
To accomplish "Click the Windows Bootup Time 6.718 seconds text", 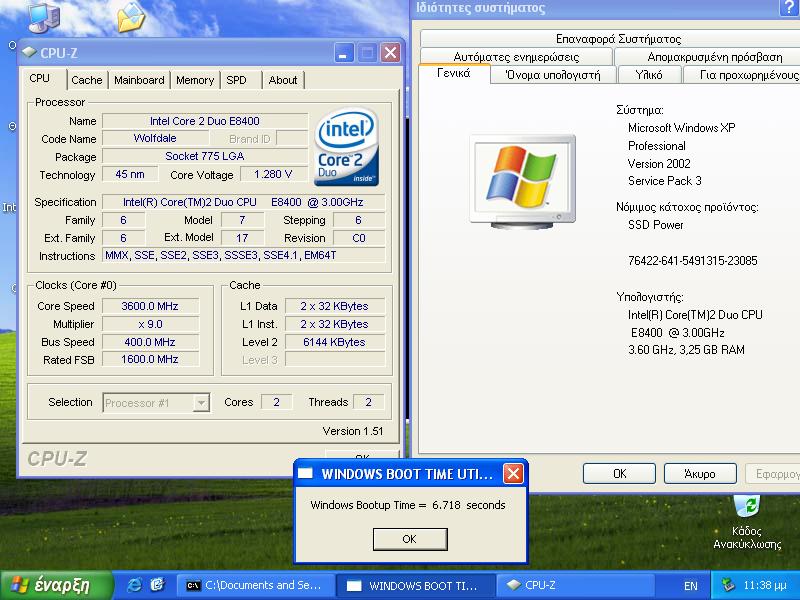I will pos(408,505).
